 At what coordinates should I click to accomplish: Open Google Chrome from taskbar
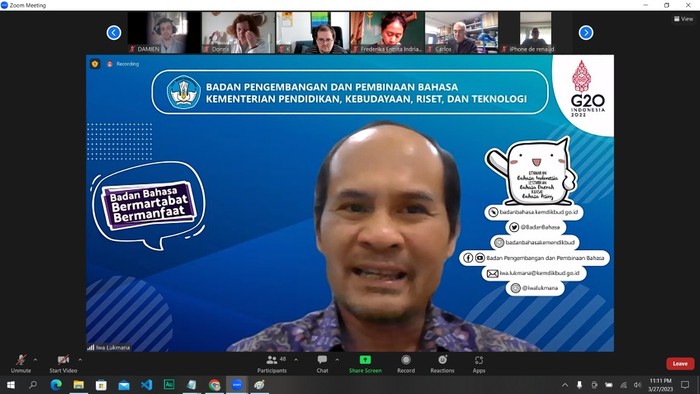tap(214, 385)
